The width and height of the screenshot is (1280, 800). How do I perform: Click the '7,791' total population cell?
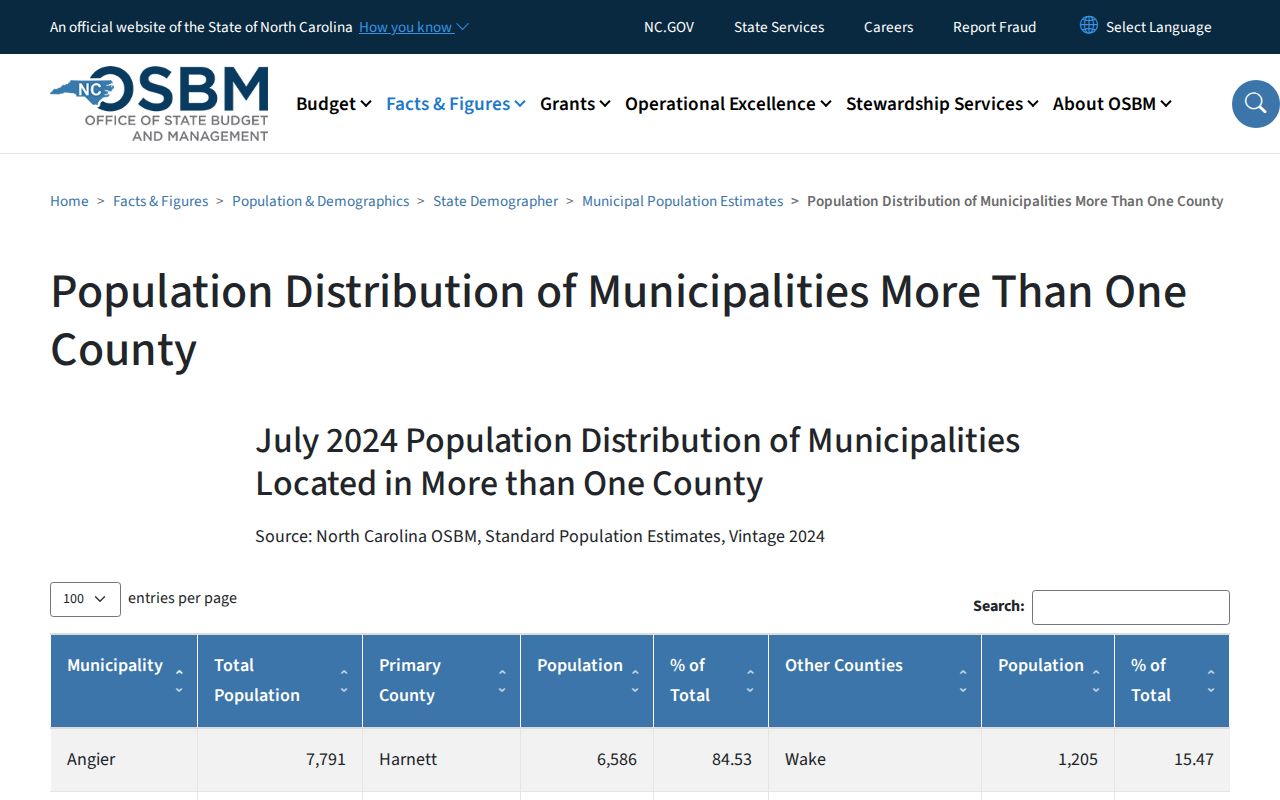pyautogui.click(x=280, y=759)
